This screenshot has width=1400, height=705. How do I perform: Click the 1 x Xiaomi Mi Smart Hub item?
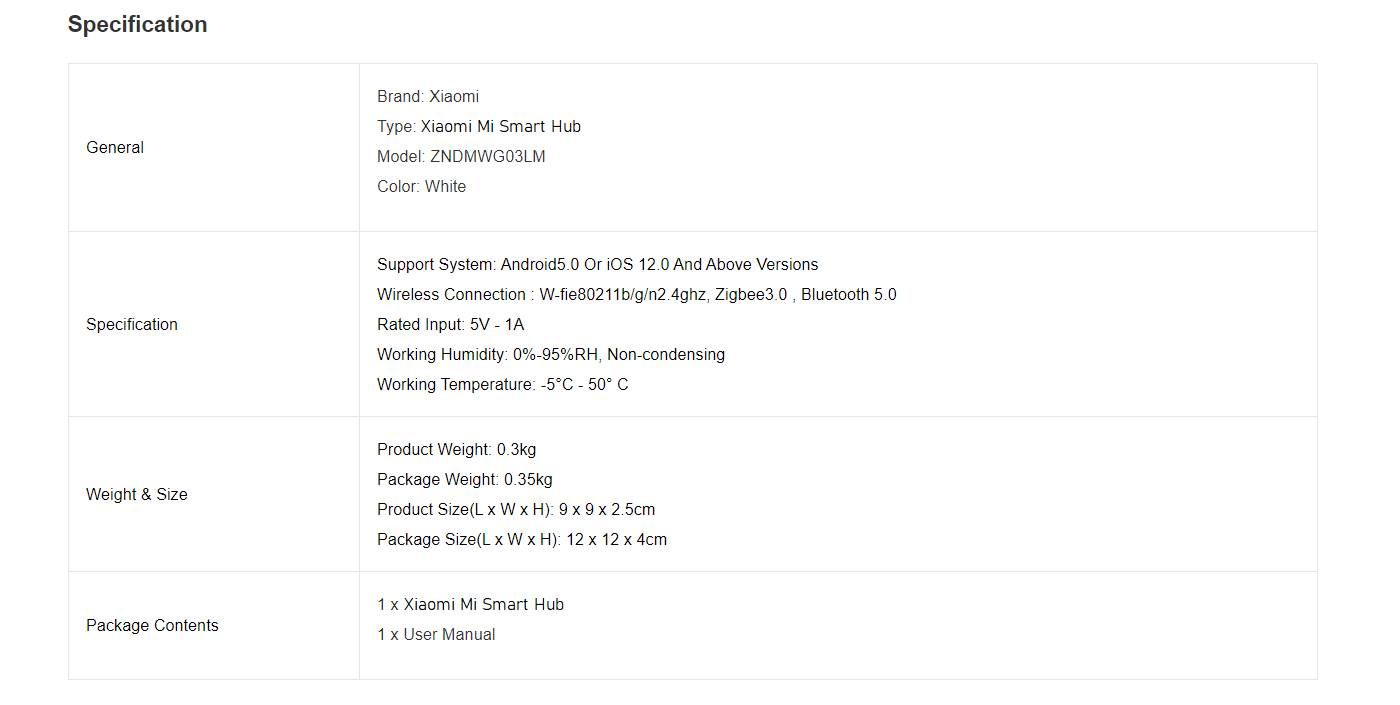tap(471, 604)
